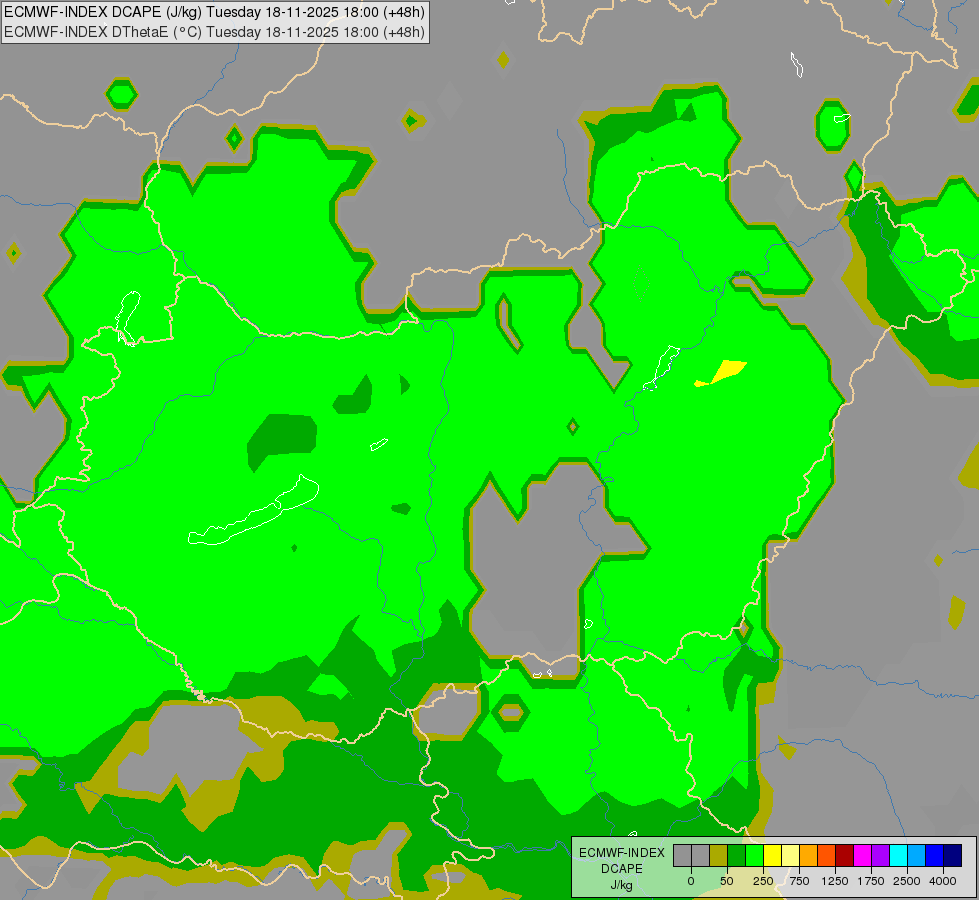Image resolution: width=979 pixels, height=900 pixels.
Task: Click the legend label DCAPE
Action: point(622,869)
